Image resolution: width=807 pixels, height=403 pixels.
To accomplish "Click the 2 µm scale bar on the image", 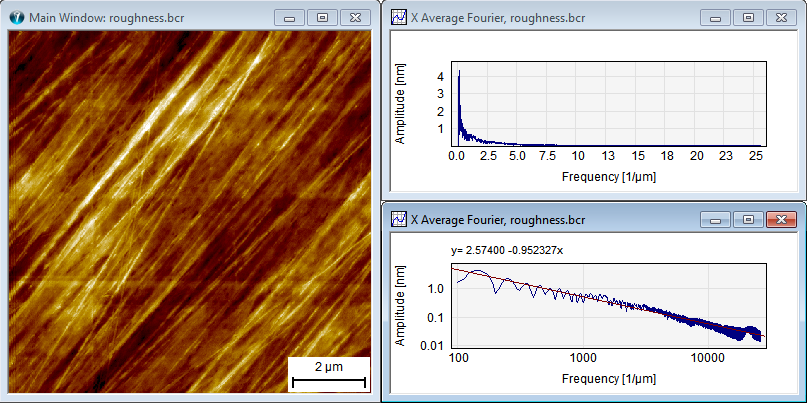I will click(x=329, y=375).
